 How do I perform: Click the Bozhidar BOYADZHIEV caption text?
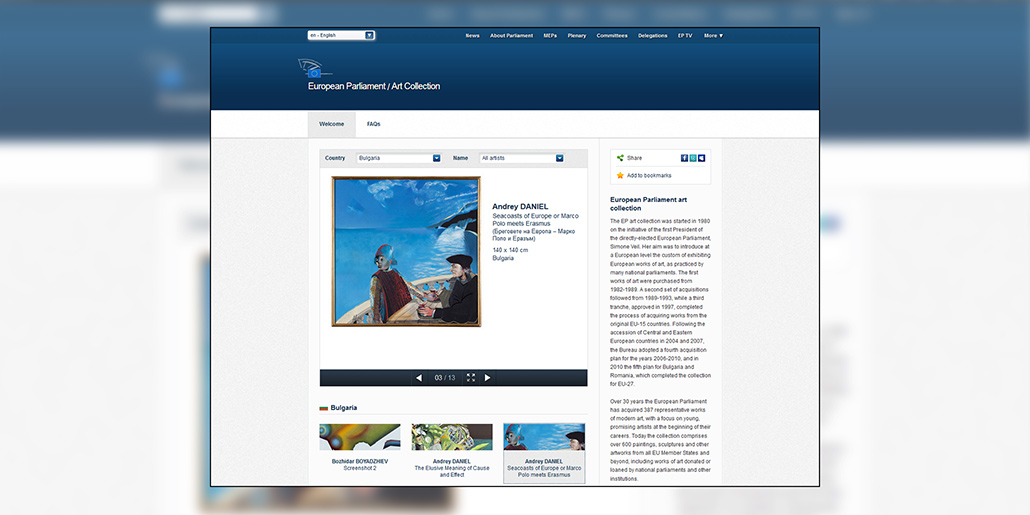[x=359, y=461]
